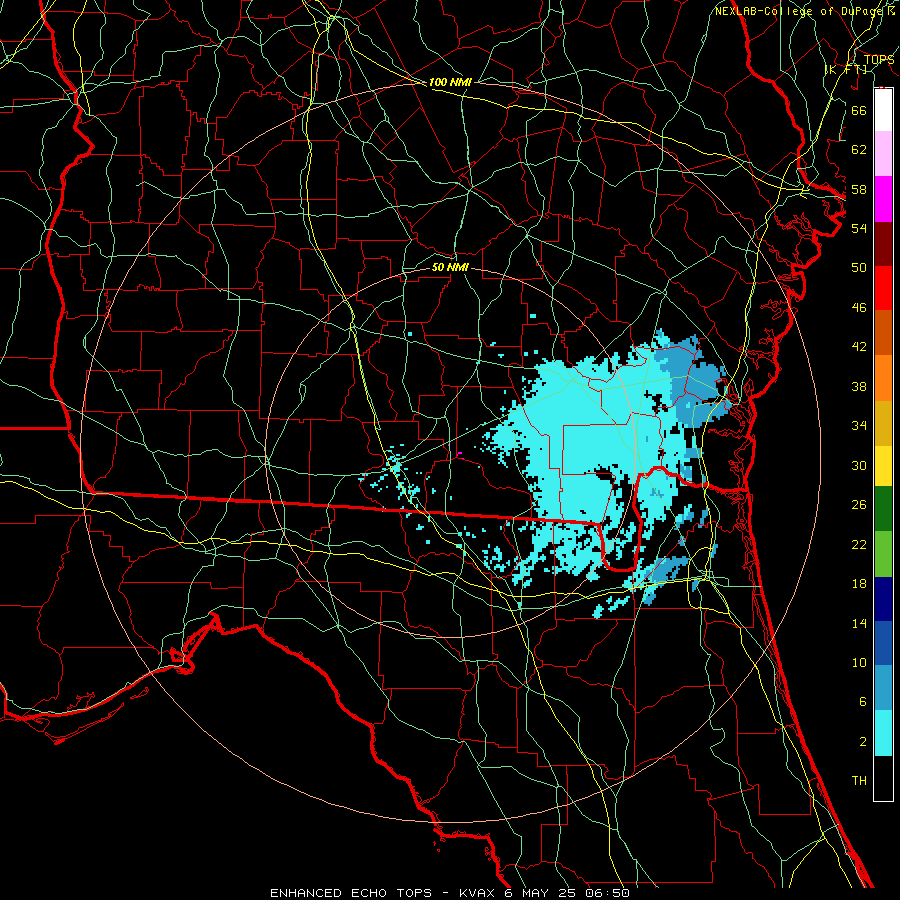Click the "26" legend value
Image resolution: width=900 pixels, height=900 pixels.
click(859, 505)
